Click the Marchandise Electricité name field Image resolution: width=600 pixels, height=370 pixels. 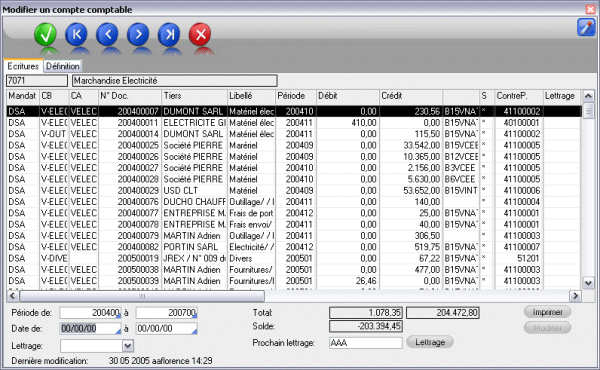pos(174,81)
